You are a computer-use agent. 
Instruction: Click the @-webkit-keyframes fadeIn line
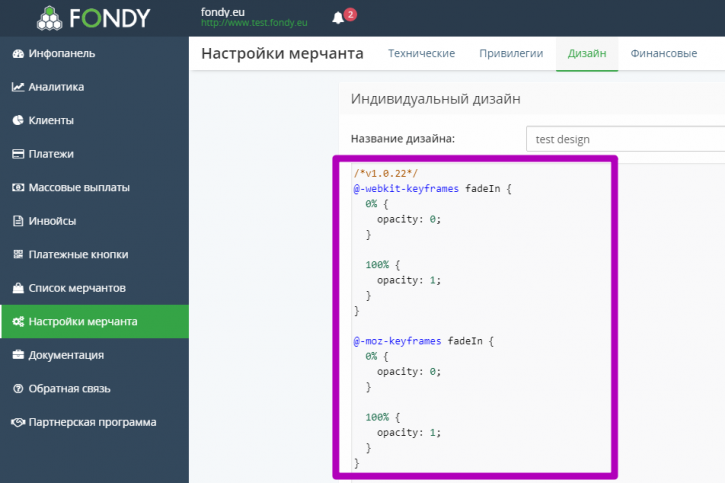(x=432, y=189)
